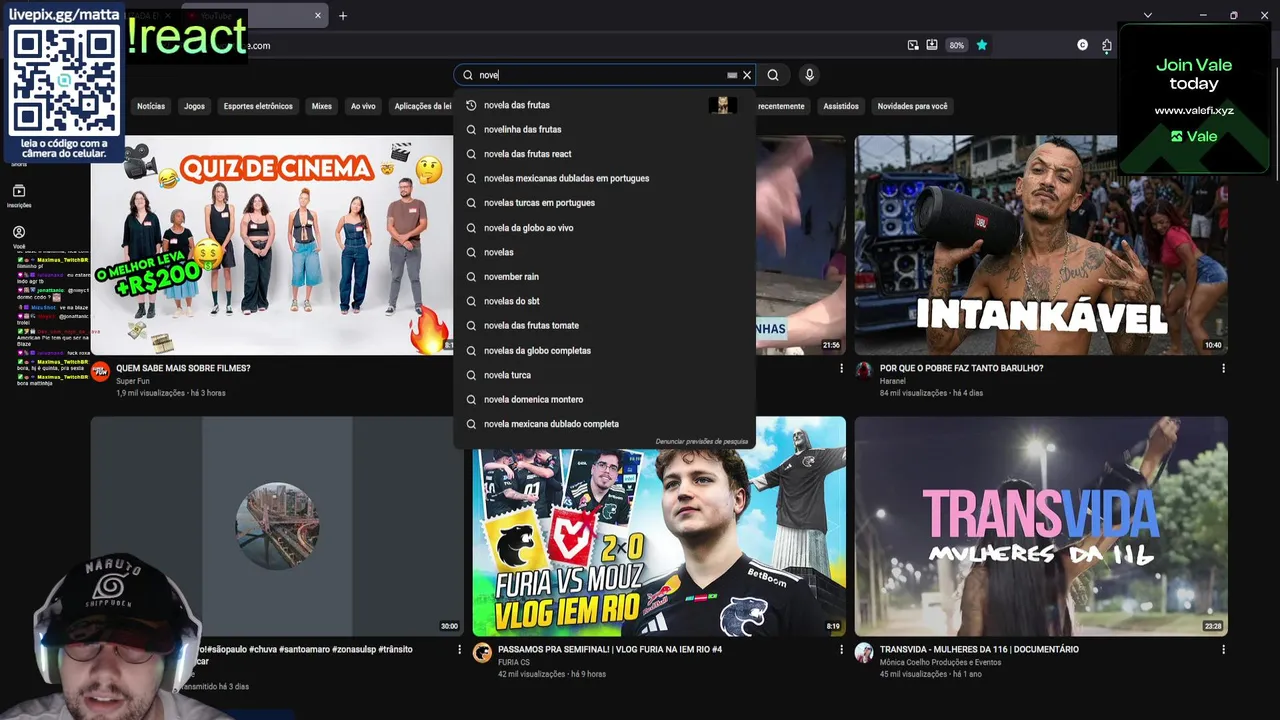
Task: Open options menu for São Paulo livestream video
Action: point(459,650)
